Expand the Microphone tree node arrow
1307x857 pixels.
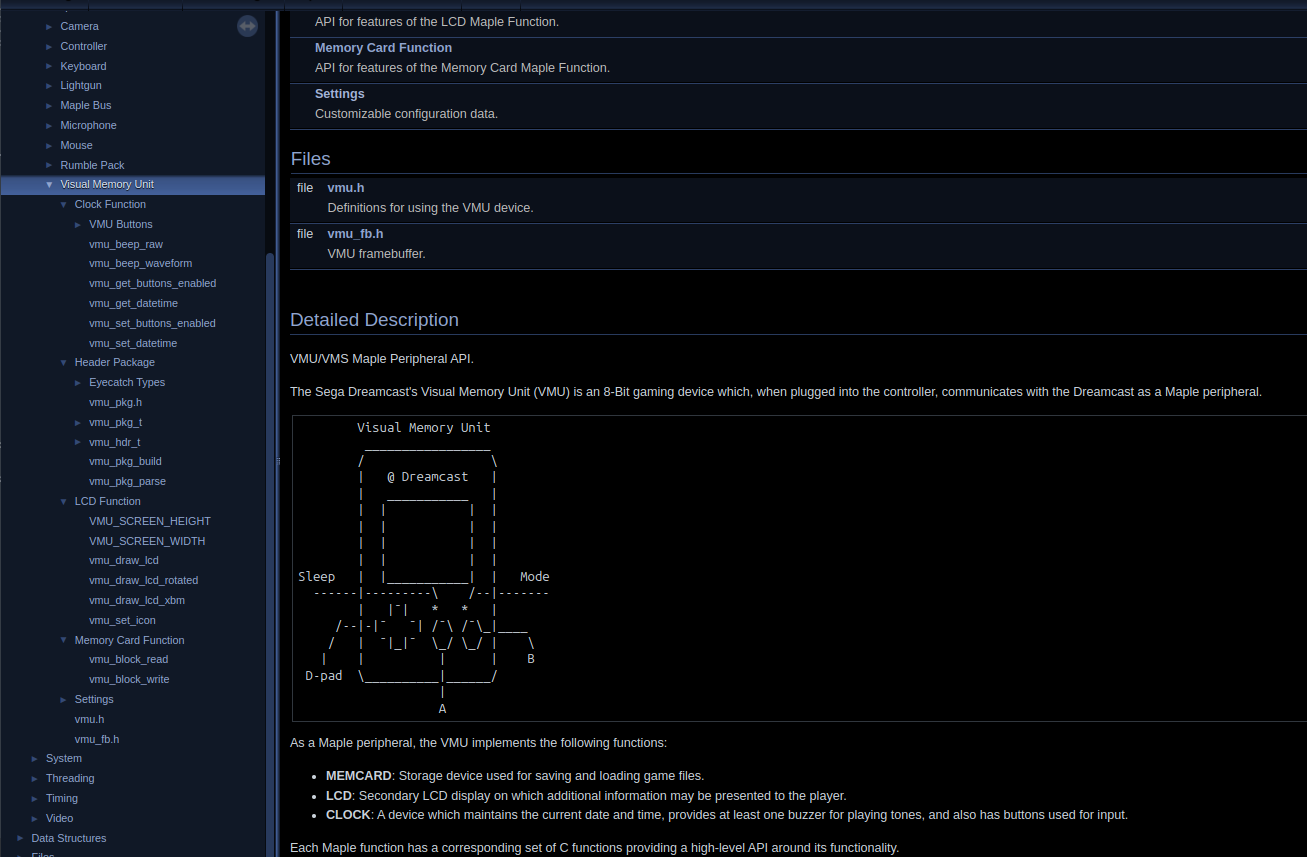coord(49,125)
